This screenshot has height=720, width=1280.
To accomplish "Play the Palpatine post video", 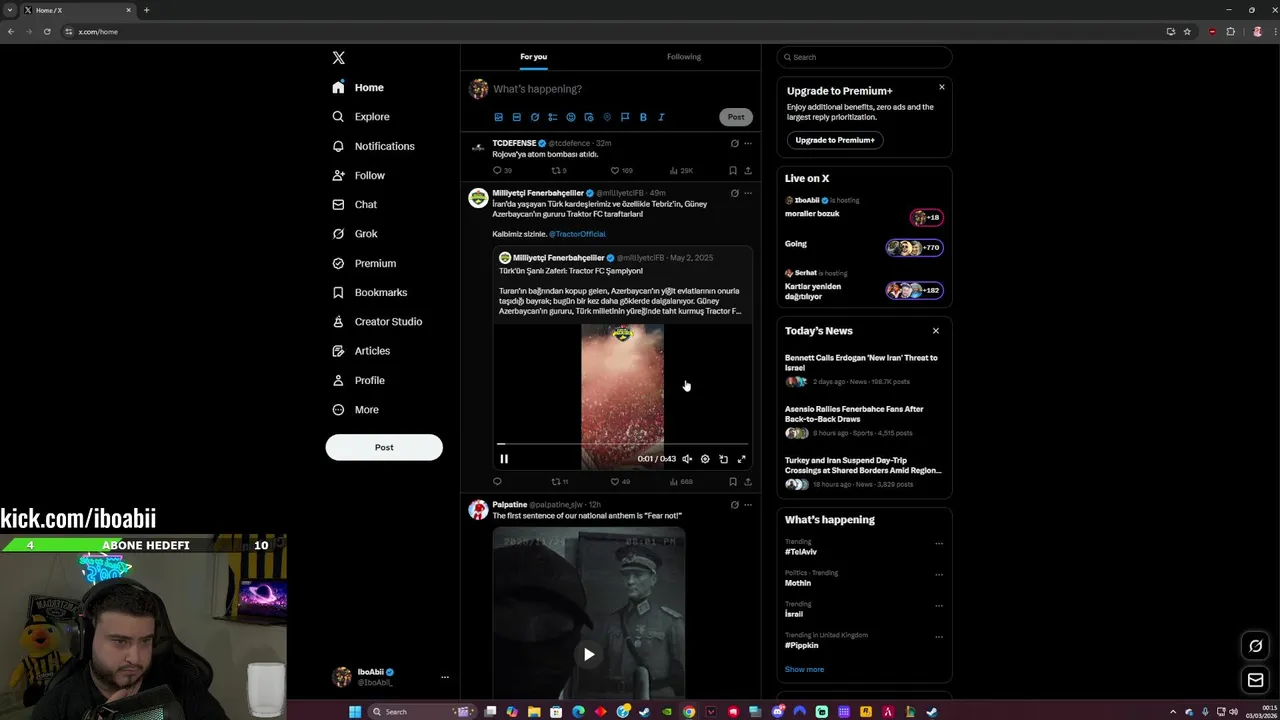I will [589, 654].
